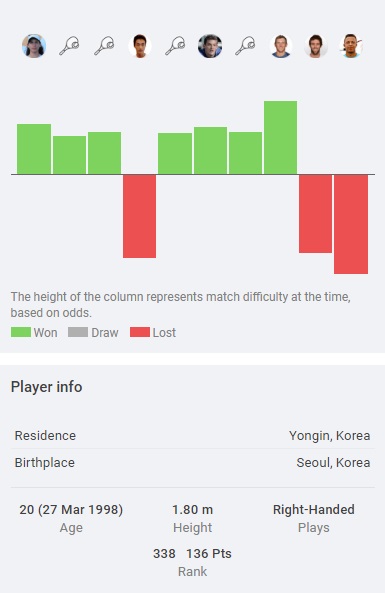Select the first green won-match bar

click(34, 149)
